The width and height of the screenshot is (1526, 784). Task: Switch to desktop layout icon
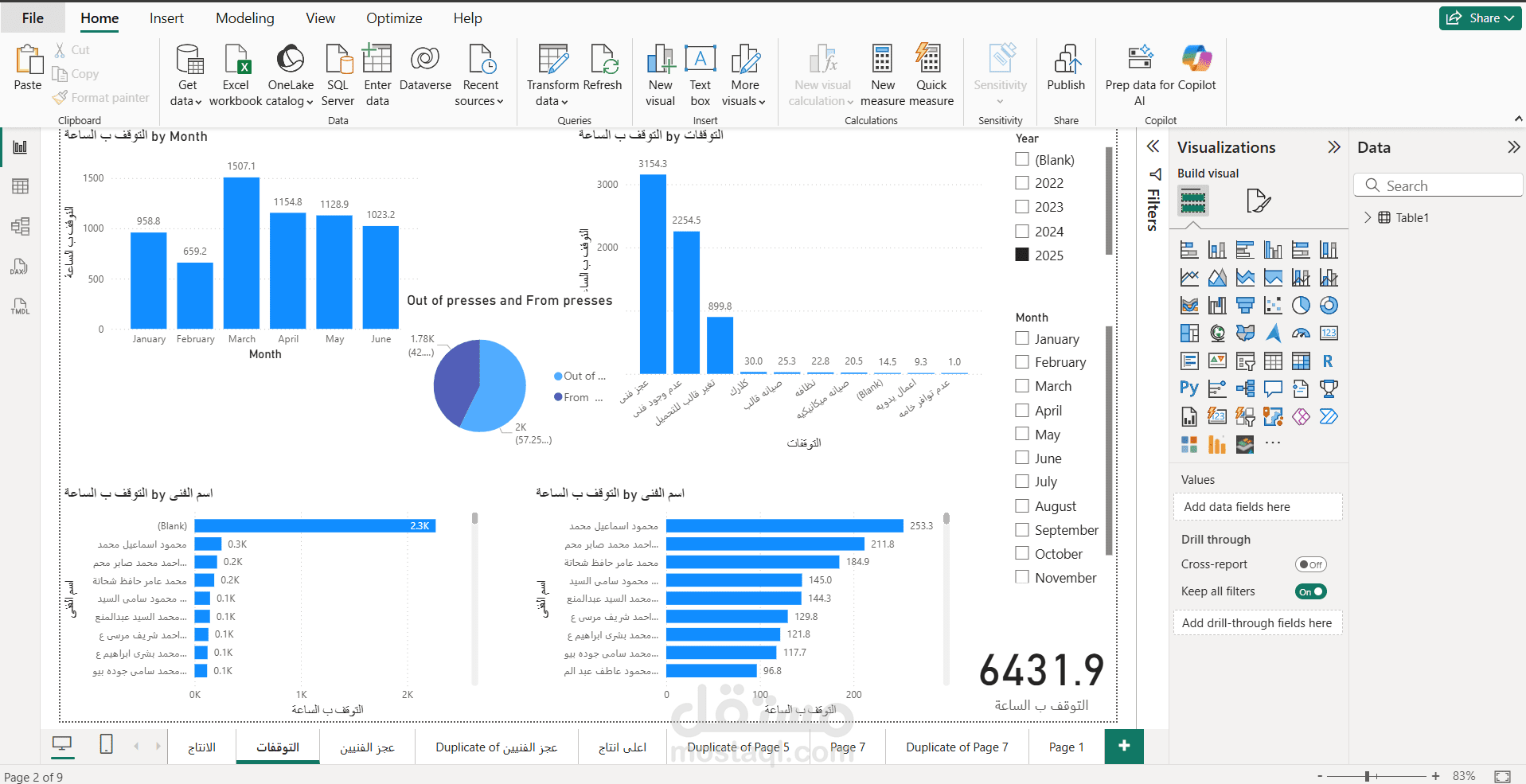click(x=62, y=745)
